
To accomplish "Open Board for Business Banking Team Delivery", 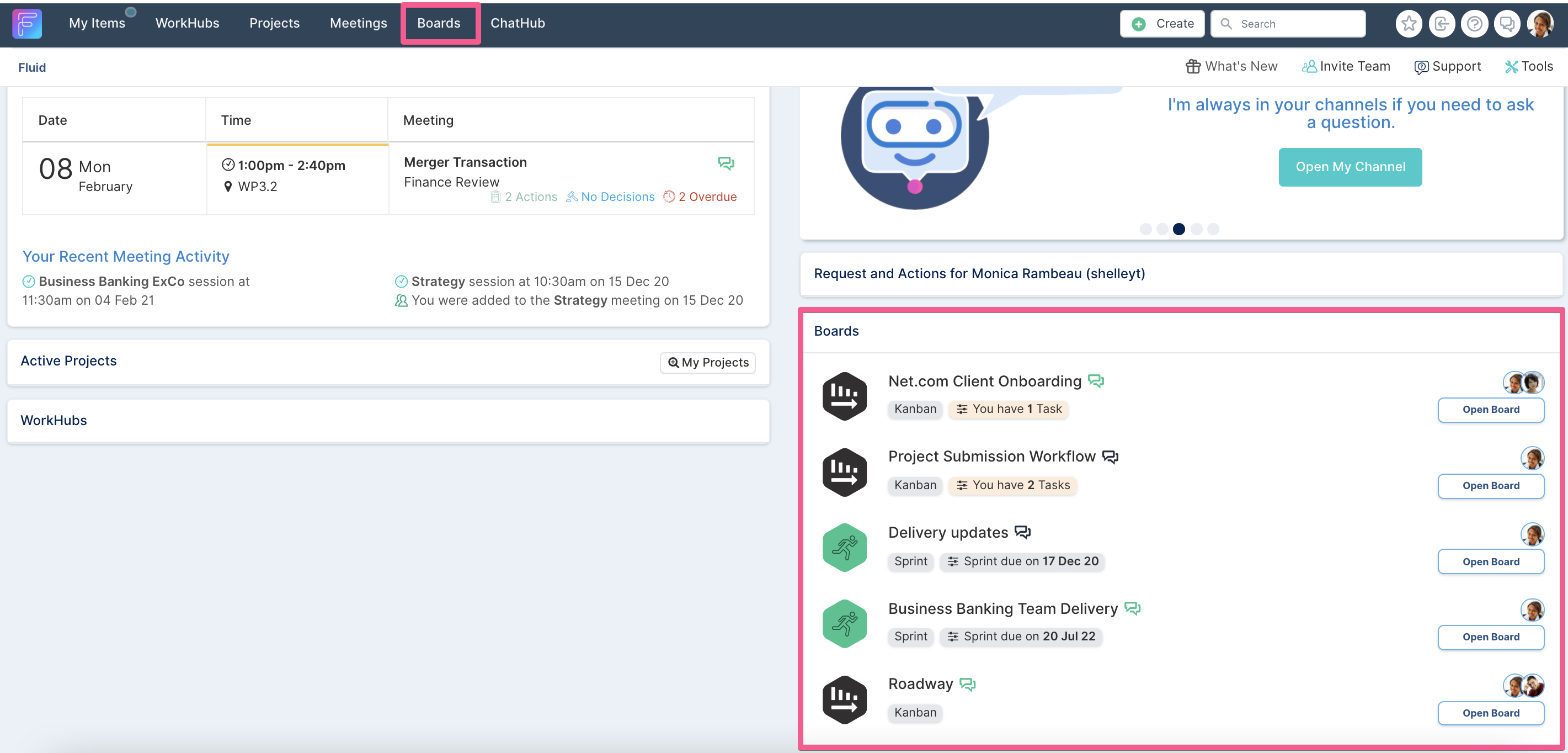I will click(1491, 637).
